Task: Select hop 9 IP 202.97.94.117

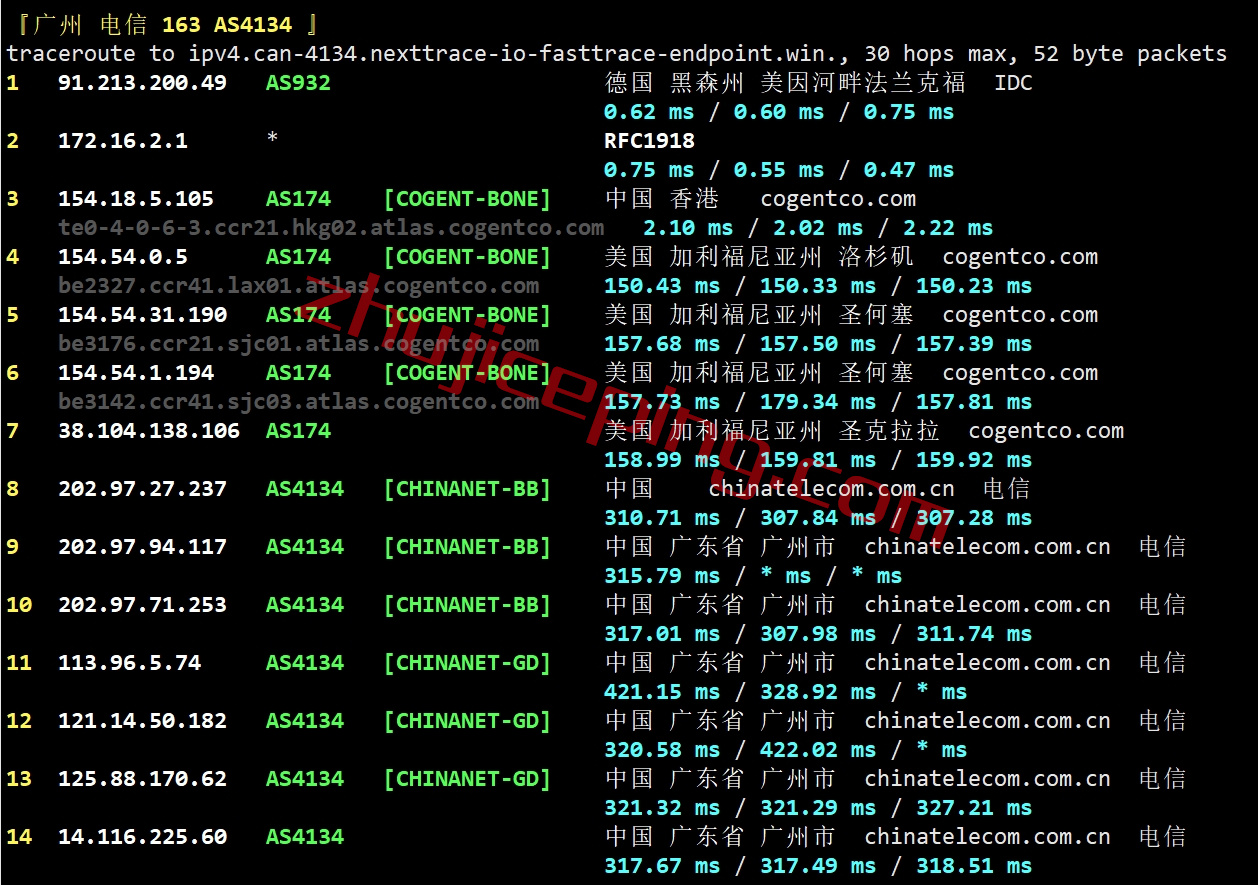Action: tap(142, 547)
